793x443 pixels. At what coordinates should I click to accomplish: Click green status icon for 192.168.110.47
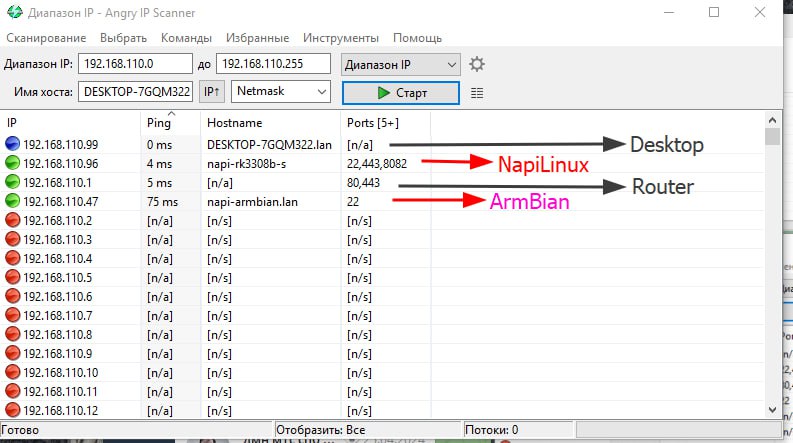click(x=13, y=201)
